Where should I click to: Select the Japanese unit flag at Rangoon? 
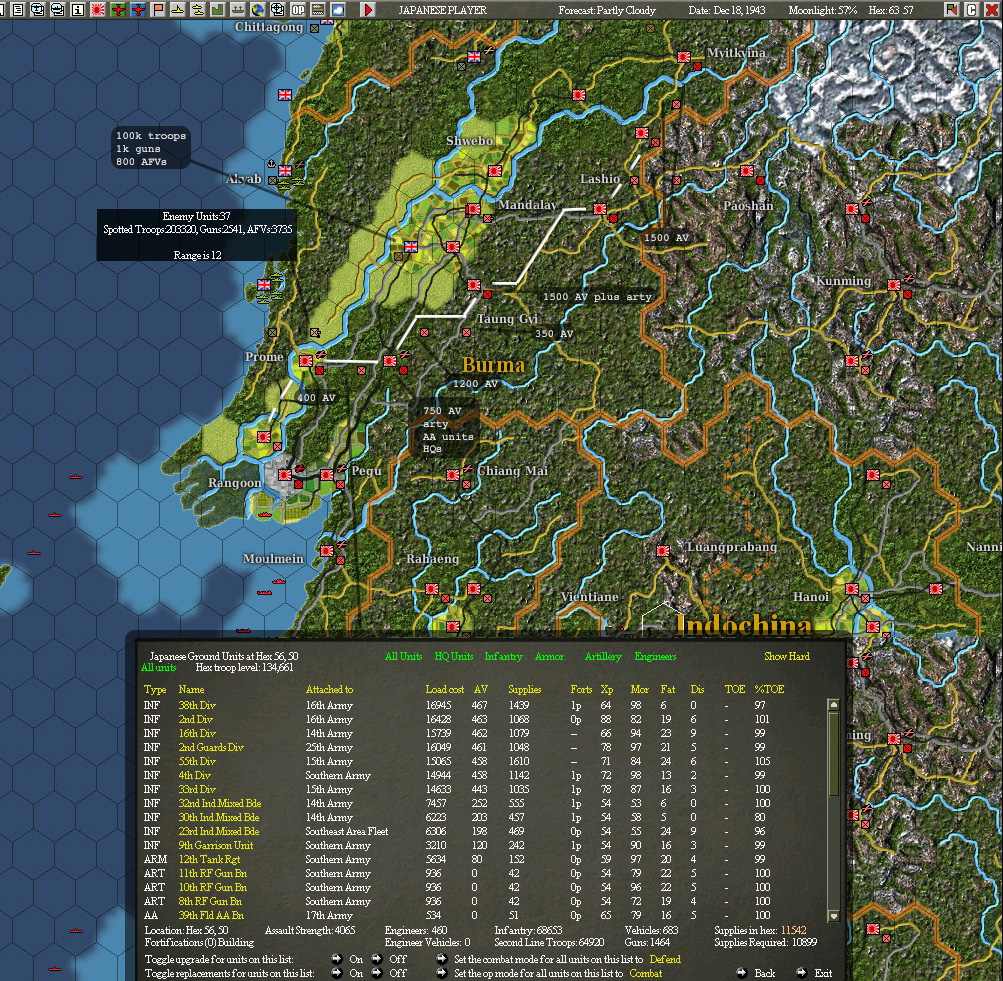tap(285, 475)
